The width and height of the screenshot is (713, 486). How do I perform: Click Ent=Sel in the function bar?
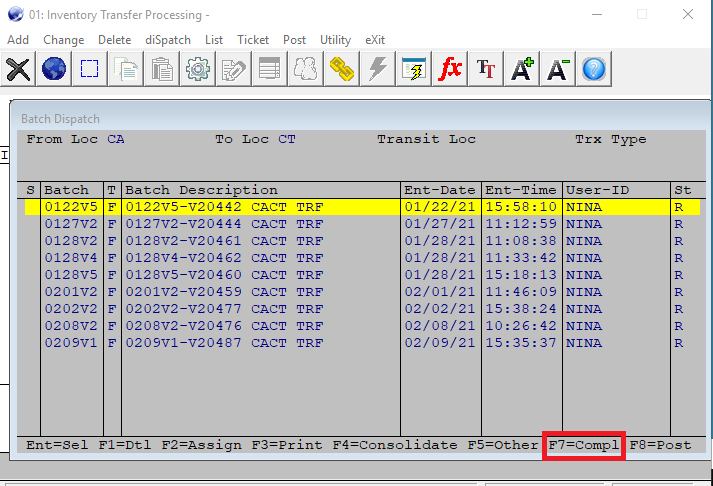click(x=57, y=445)
